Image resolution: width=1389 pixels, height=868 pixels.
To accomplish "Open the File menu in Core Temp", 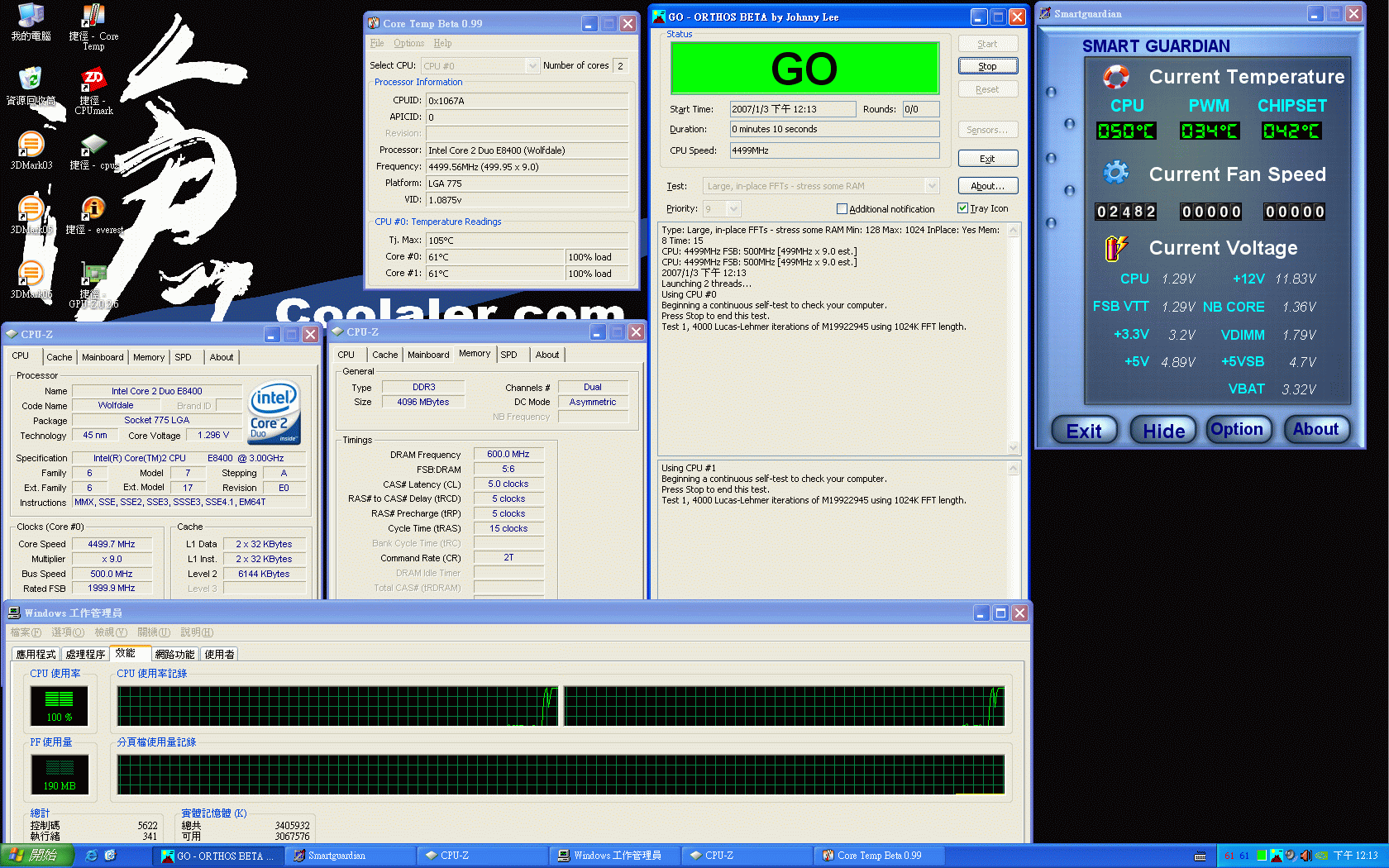I will coord(377,43).
